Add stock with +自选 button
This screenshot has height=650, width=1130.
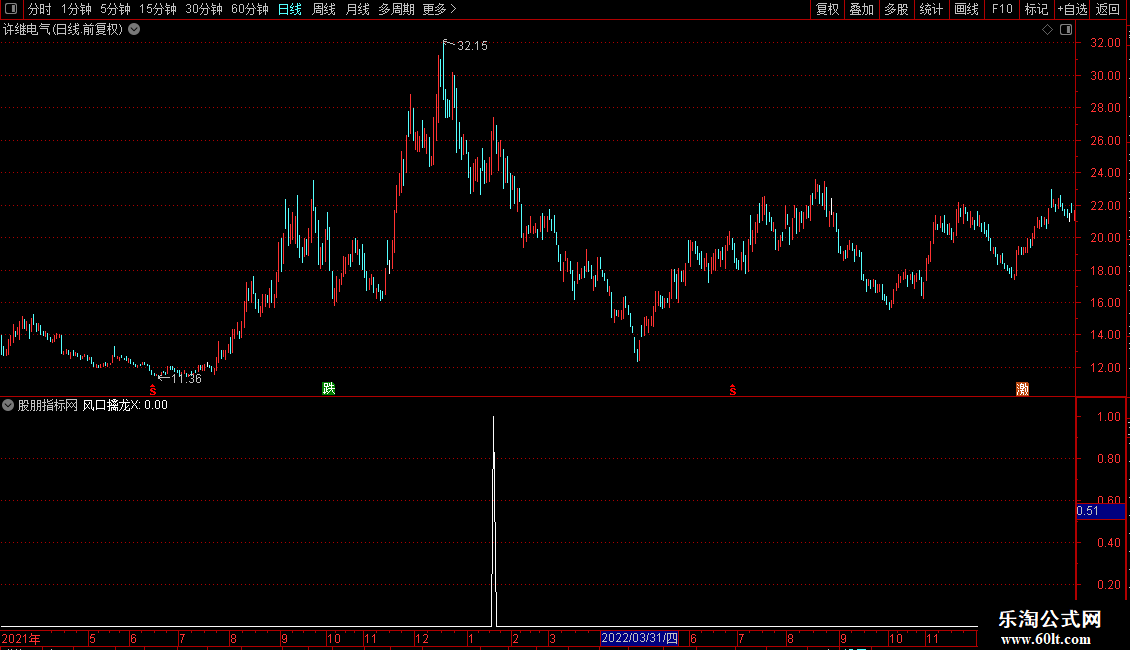1072,9
